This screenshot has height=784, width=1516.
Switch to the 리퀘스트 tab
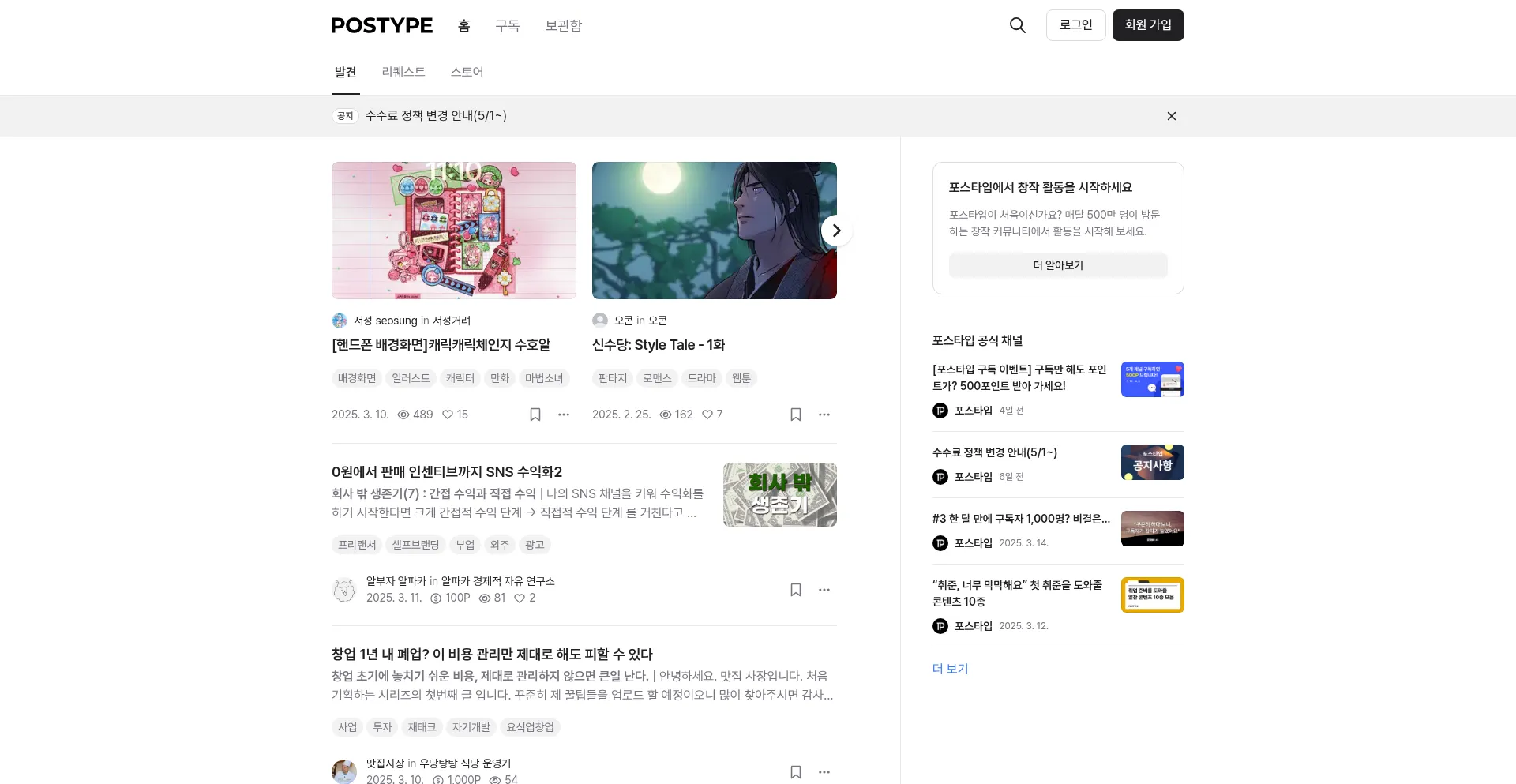[403, 72]
